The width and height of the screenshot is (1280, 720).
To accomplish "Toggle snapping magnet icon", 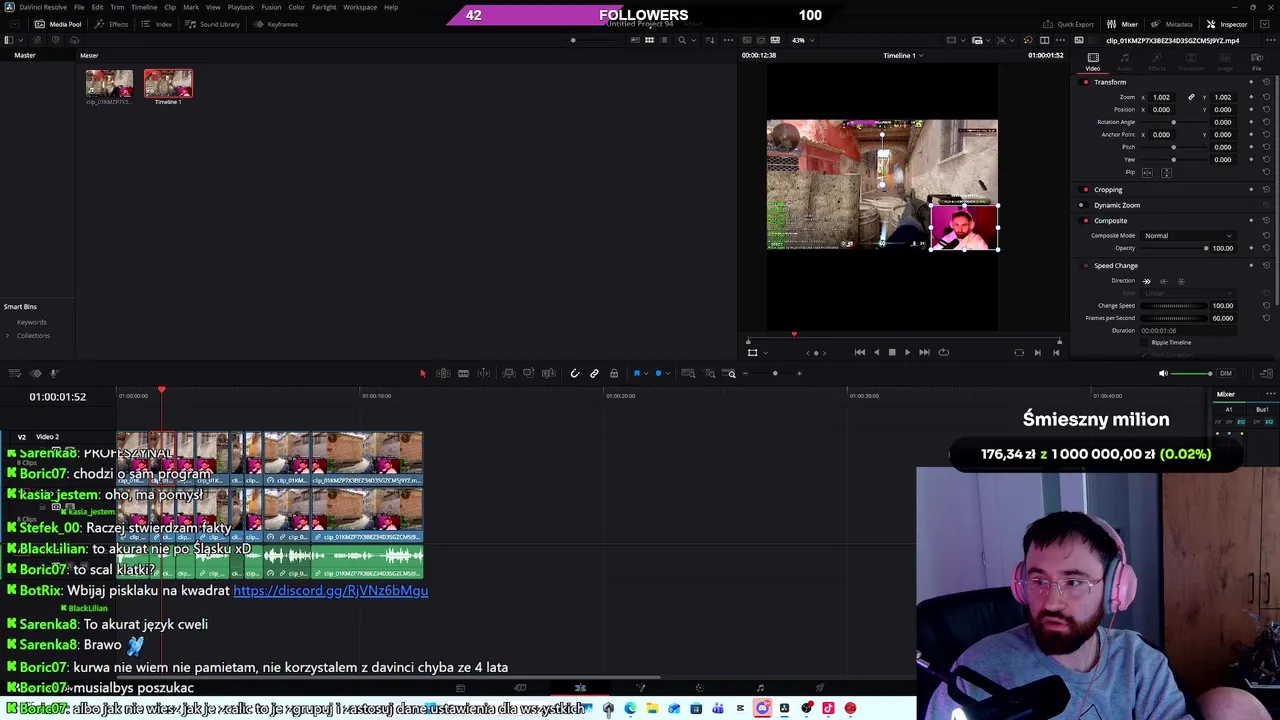I will point(574,373).
